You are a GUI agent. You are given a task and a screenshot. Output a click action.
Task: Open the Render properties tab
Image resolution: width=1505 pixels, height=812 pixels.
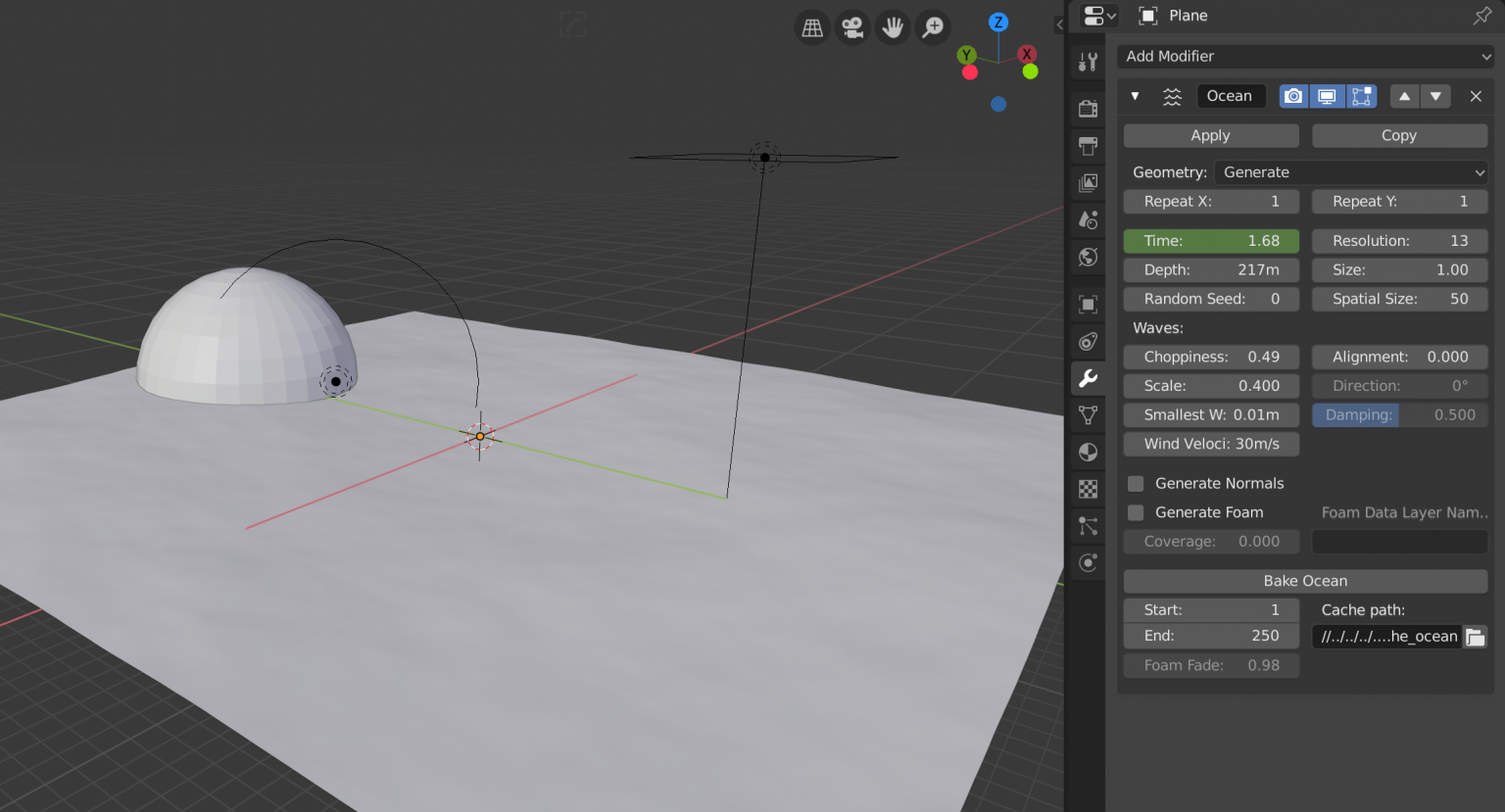pos(1088,109)
